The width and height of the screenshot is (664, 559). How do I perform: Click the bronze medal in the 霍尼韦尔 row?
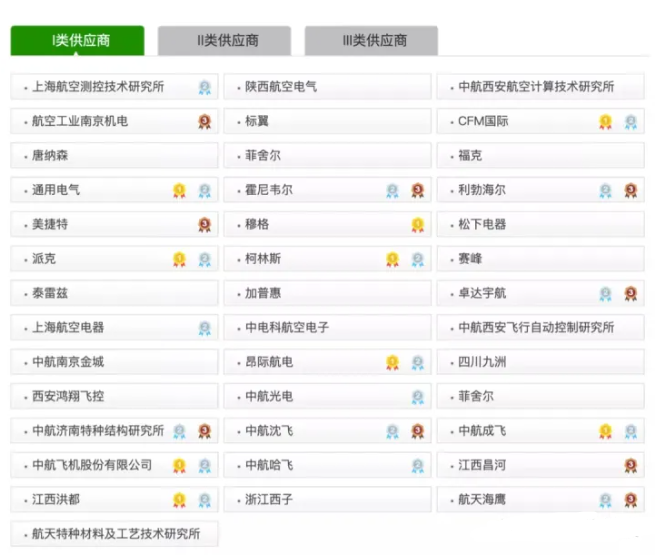pos(418,191)
